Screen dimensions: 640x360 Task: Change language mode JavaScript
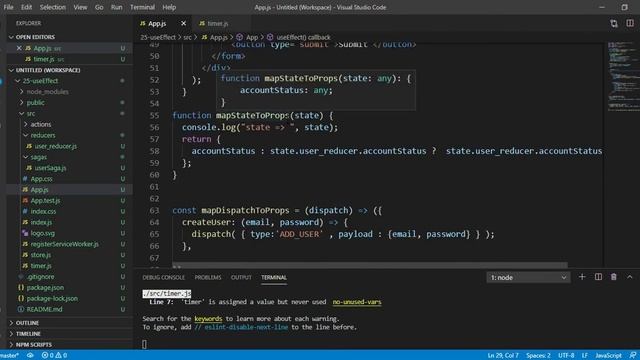tap(608, 356)
